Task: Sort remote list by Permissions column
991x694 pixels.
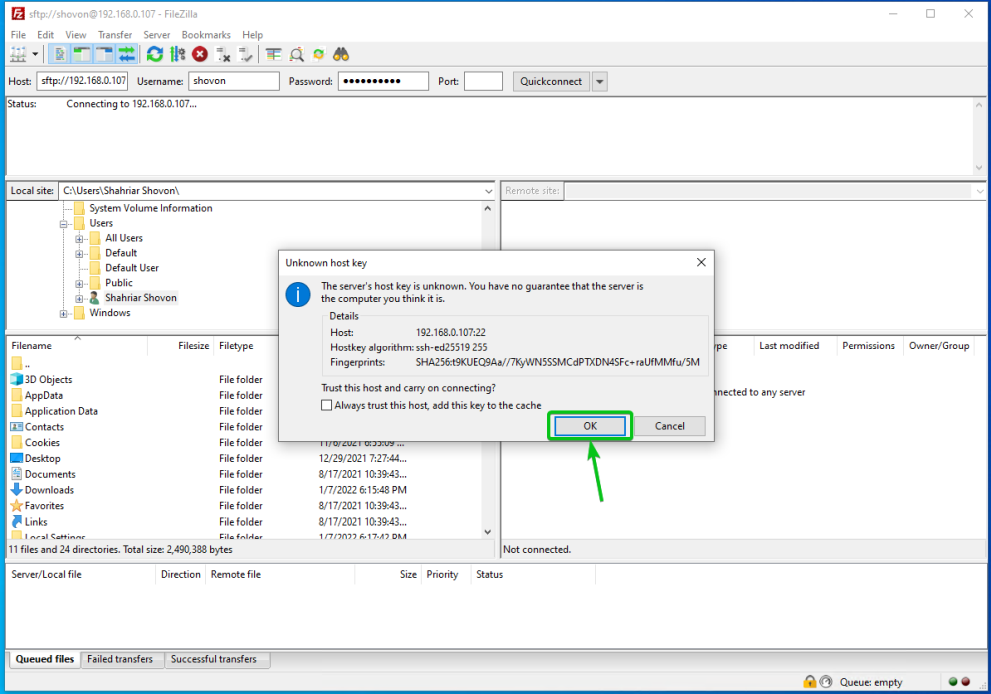Action: point(868,346)
